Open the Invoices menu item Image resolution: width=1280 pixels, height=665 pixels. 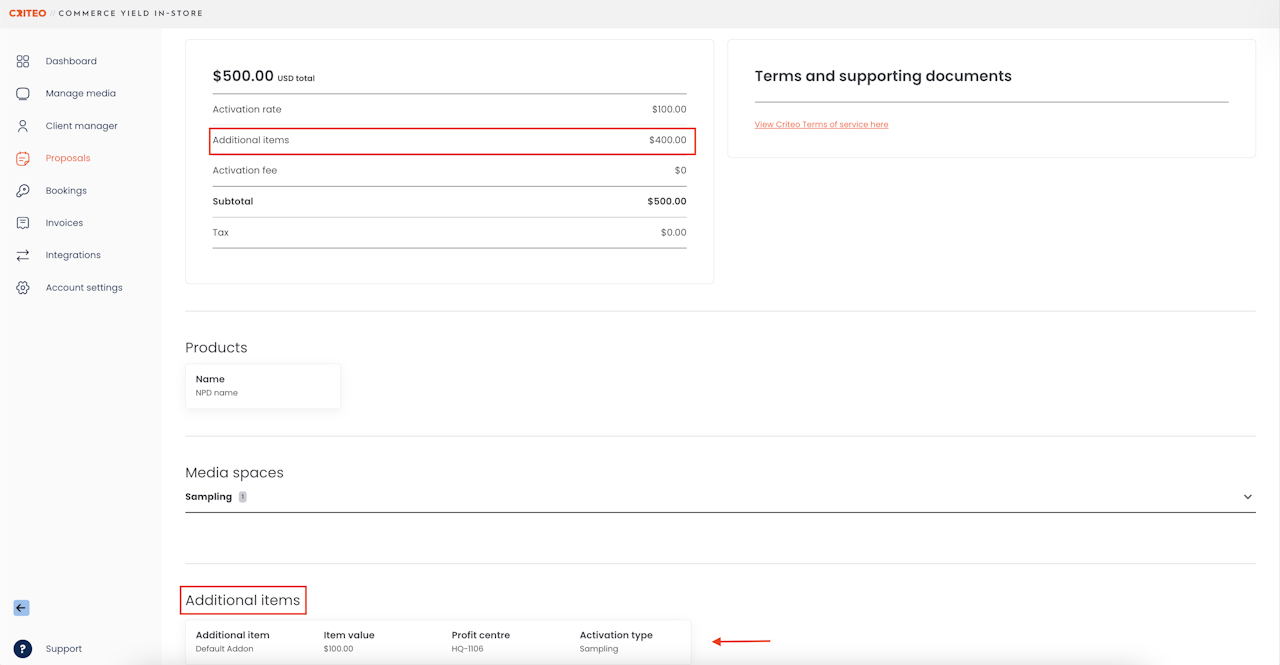tap(64, 223)
